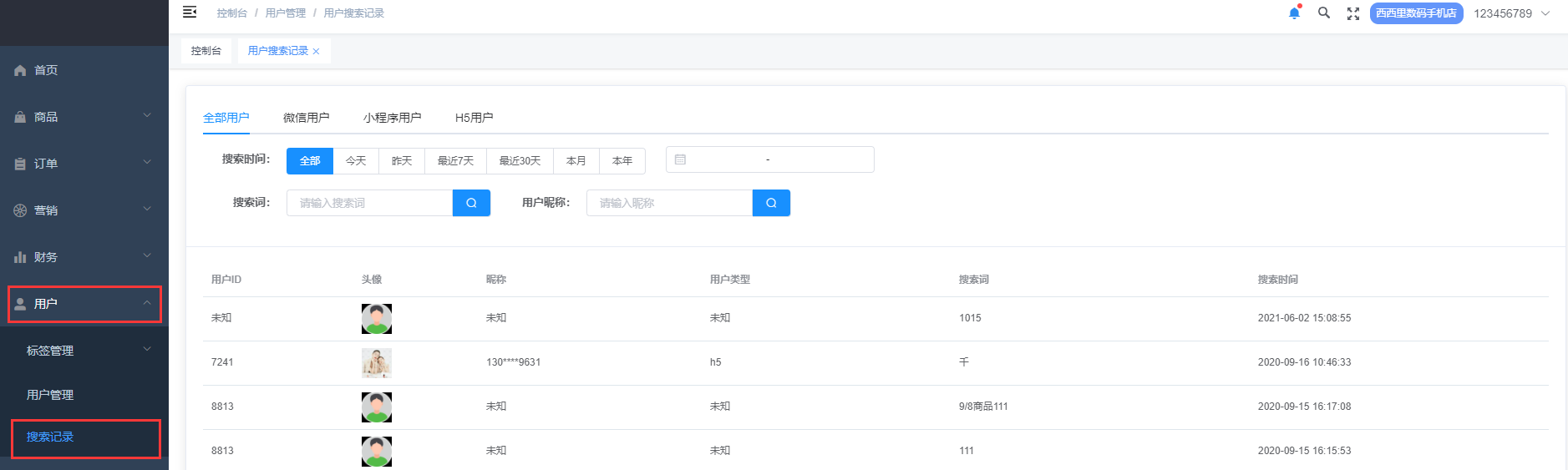Click the notification bell icon
This screenshot has width=1568, height=470.
1294,13
